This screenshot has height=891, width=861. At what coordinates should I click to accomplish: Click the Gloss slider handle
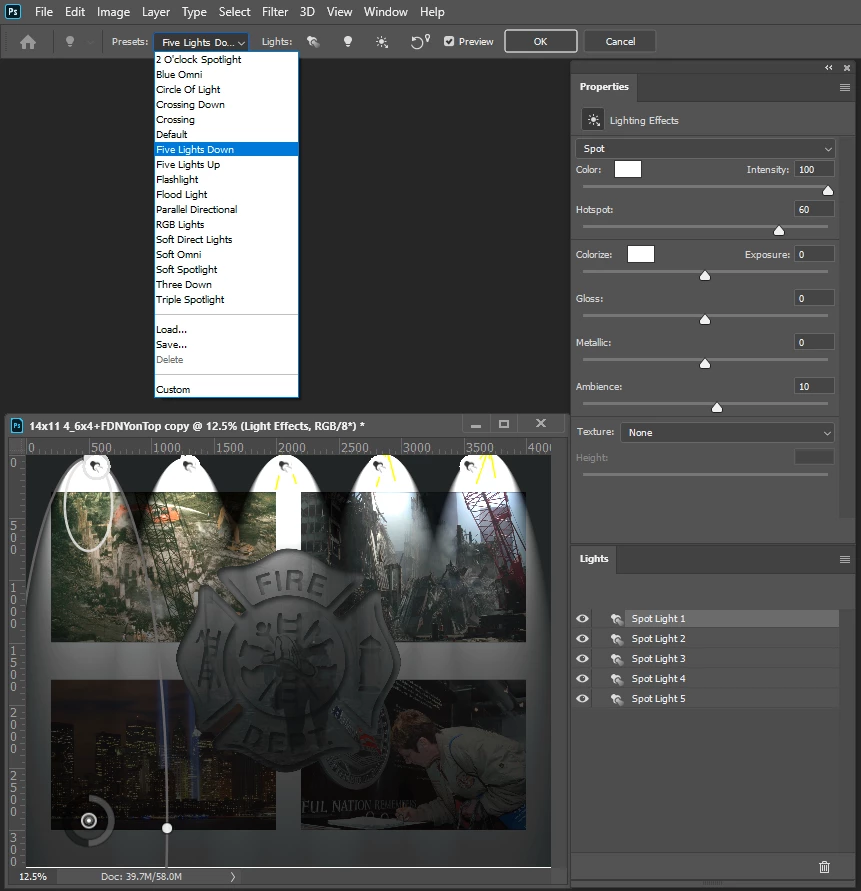[705, 319]
